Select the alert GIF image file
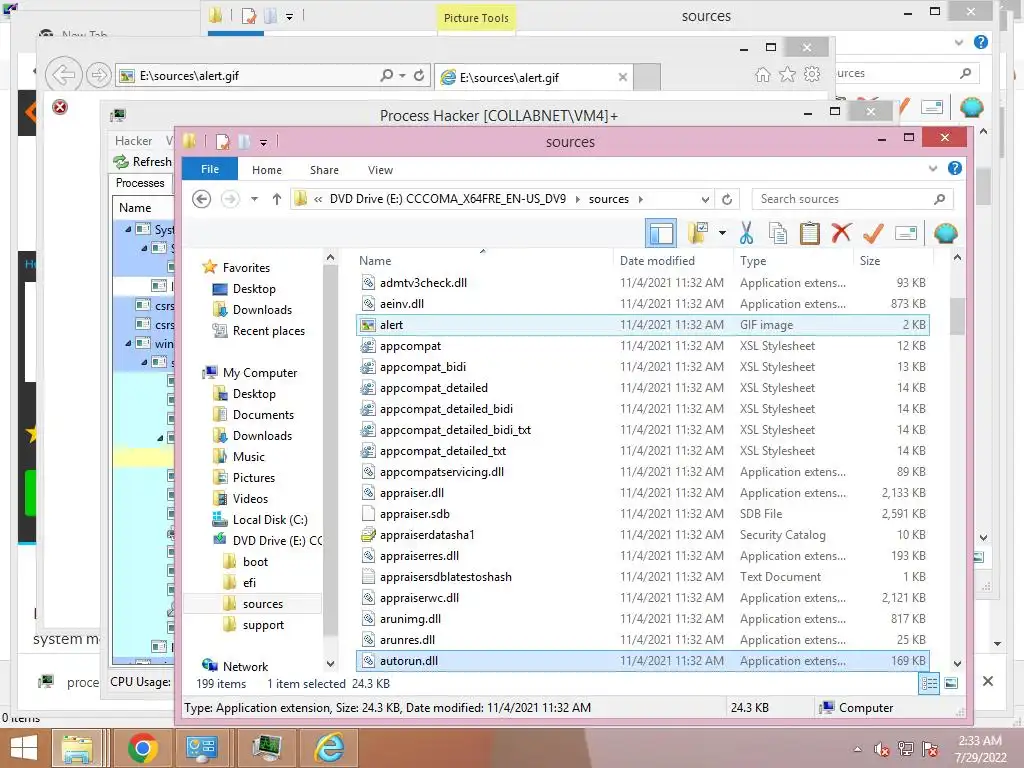The height and width of the screenshot is (768, 1024). [643, 325]
